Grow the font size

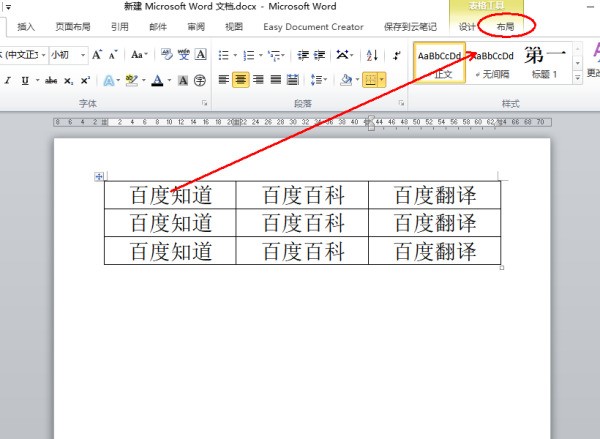click(x=97, y=55)
